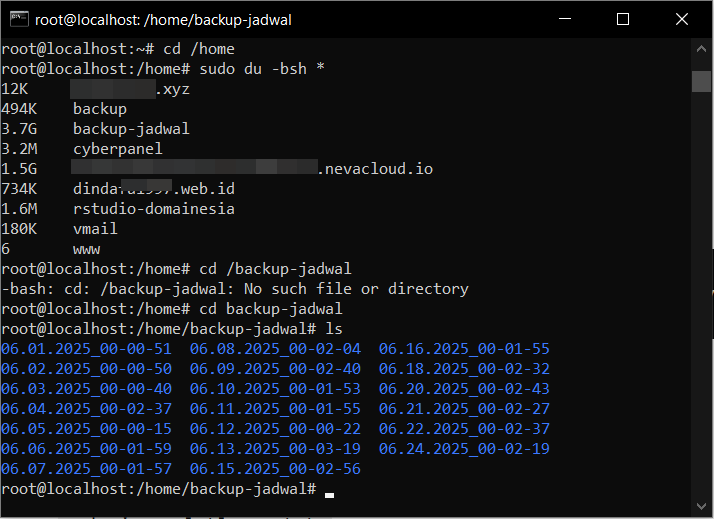Click folder 06.03.2025_00-00-40
Screen dimensions: 714x519
tap(87, 389)
